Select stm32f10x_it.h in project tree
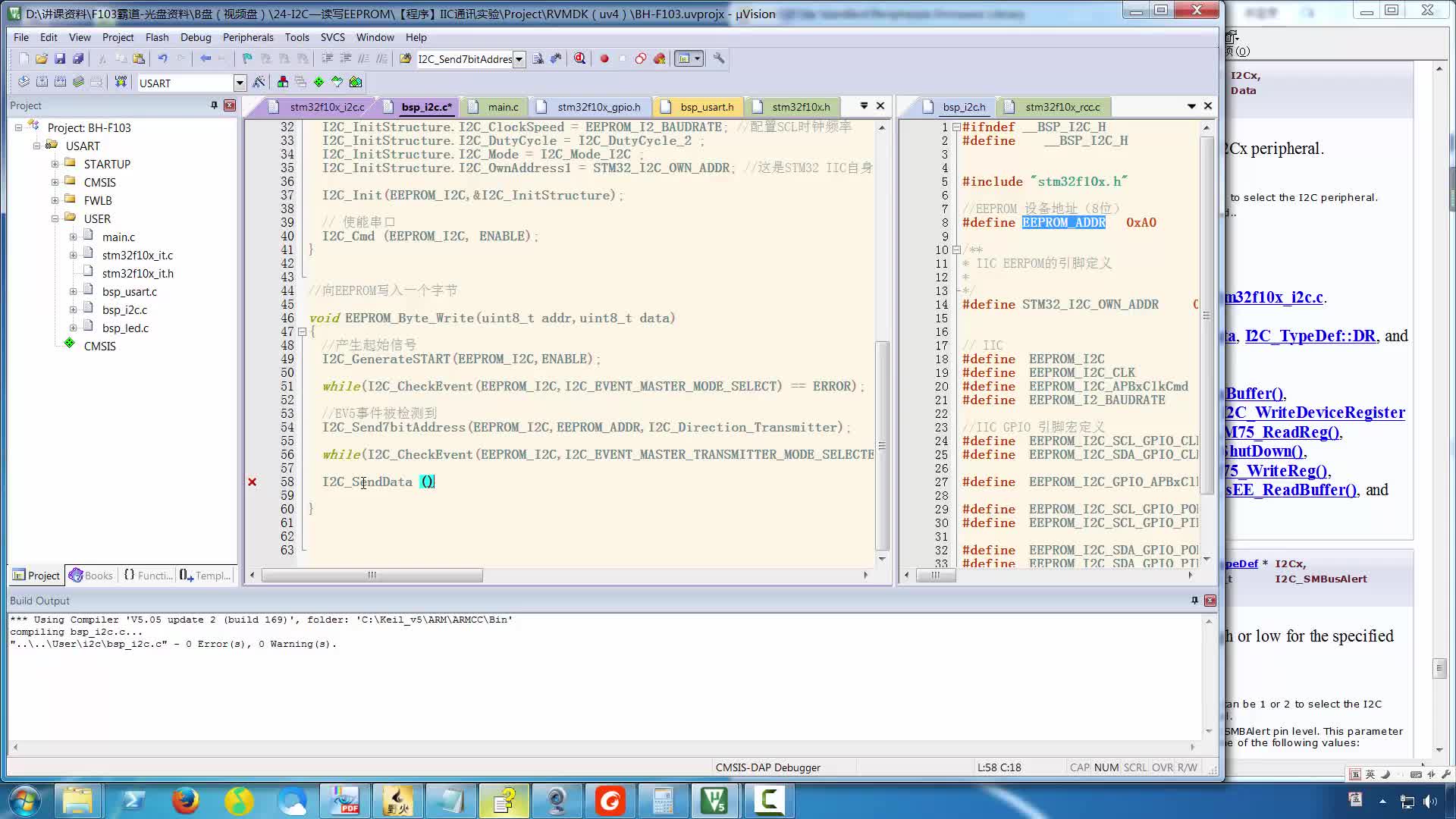 pos(137,273)
